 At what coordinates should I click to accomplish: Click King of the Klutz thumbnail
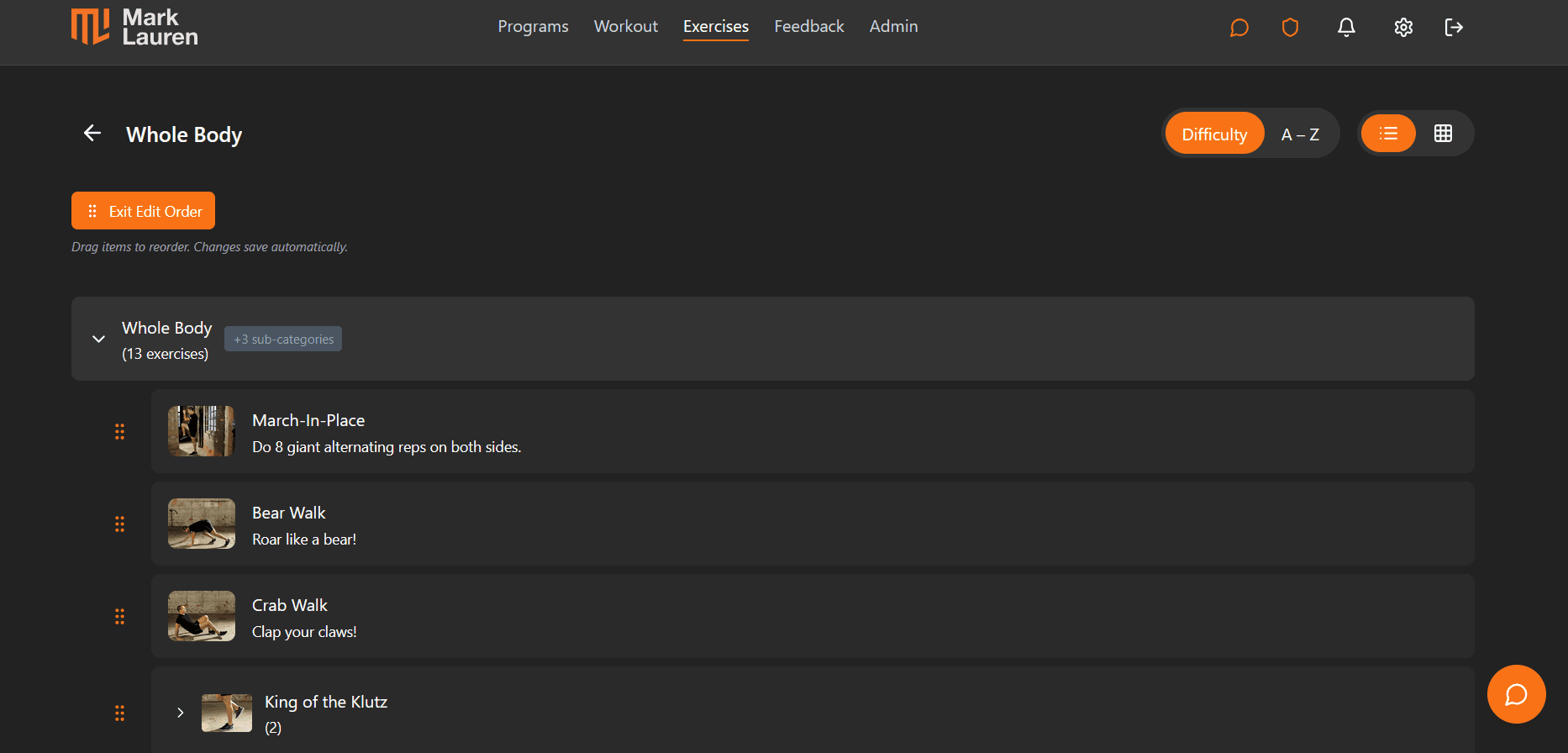tap(227, 713)
